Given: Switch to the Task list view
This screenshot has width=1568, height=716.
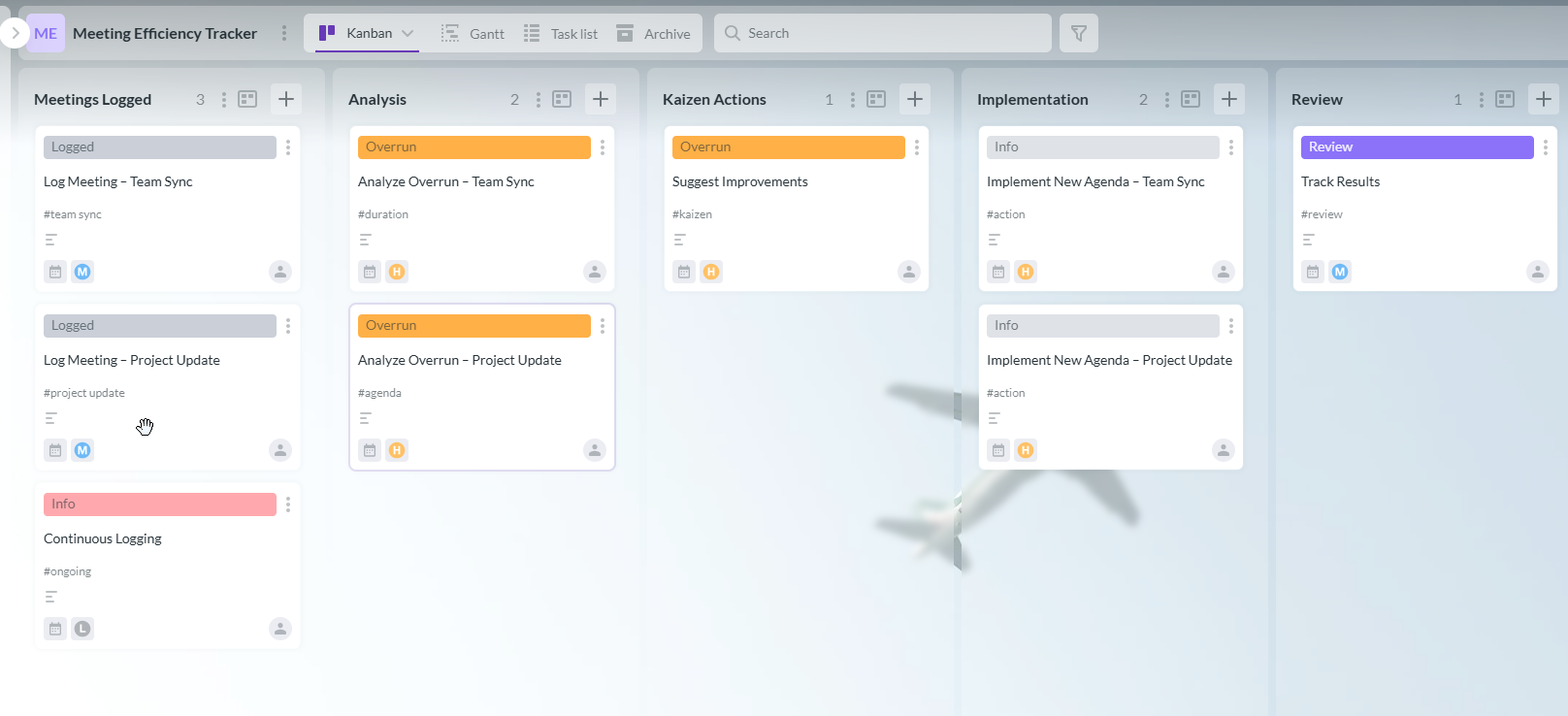Looking at the screenshot, I should [561, 33].
